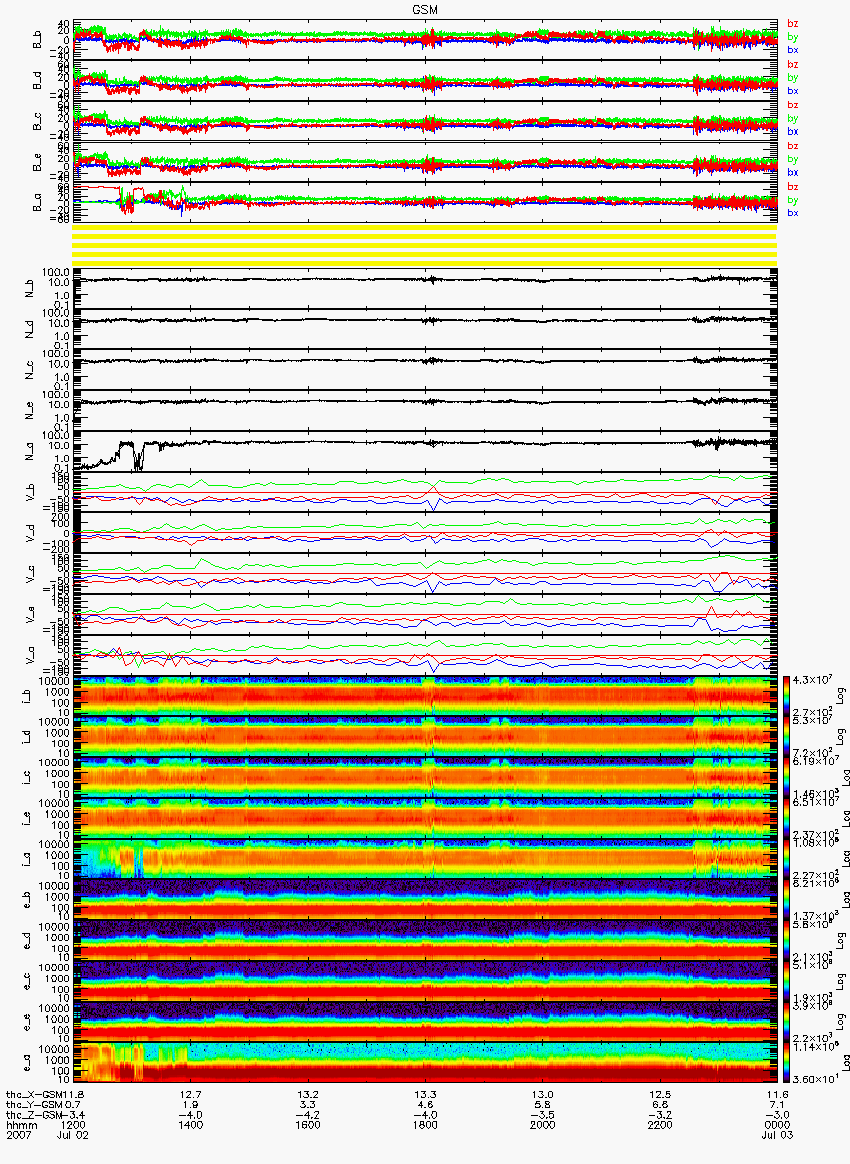Click the N_d density axis label
Image resolution: width=850 pixels, height=1164 pixels.
point(30,329)
